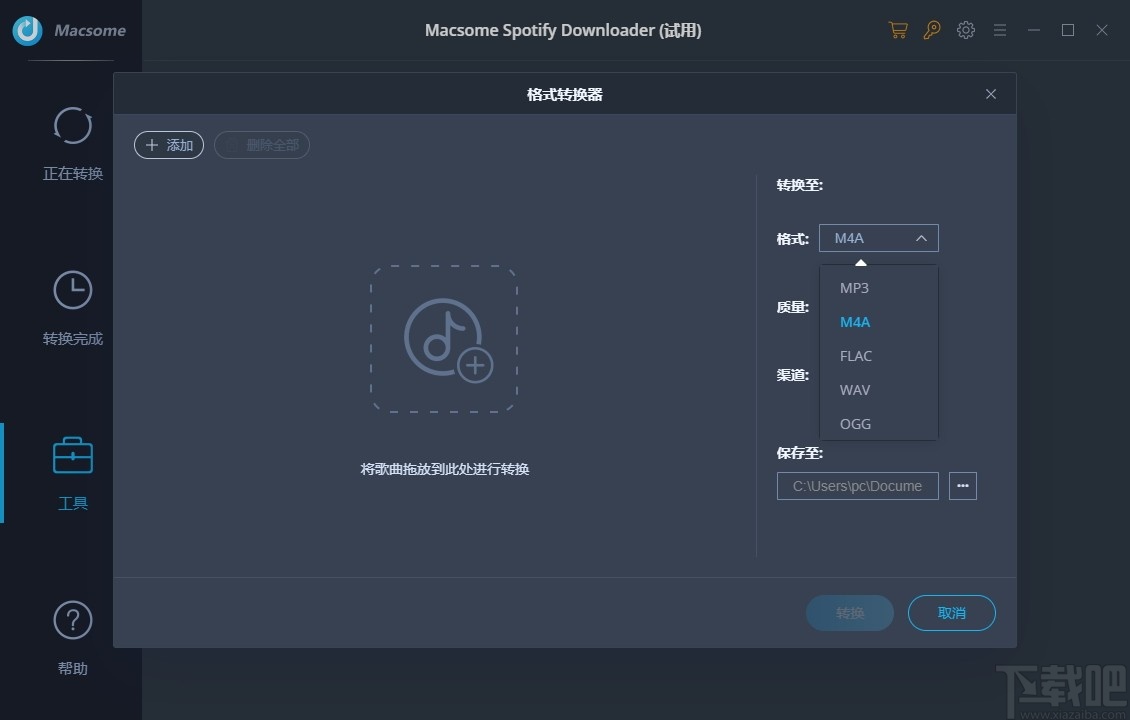1130x720 pixels.
Task: Click the save path input field
Action: click(857, 486)
